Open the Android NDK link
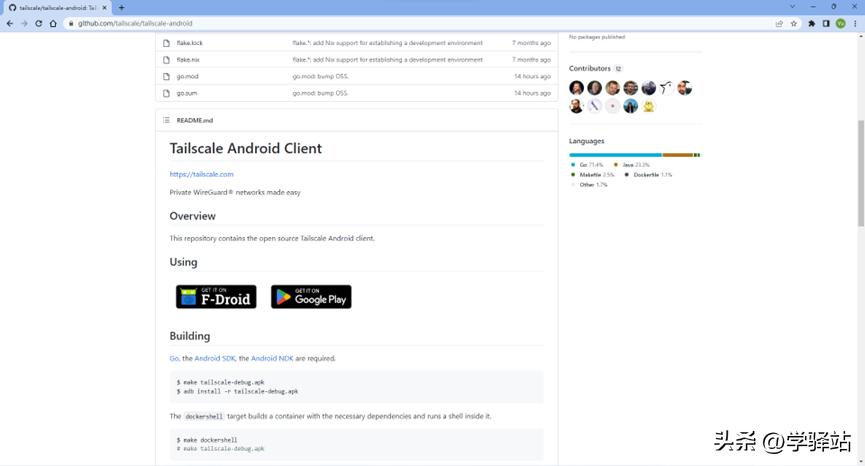The height and width of the screenshot is (466, 865). pos(272,358)
